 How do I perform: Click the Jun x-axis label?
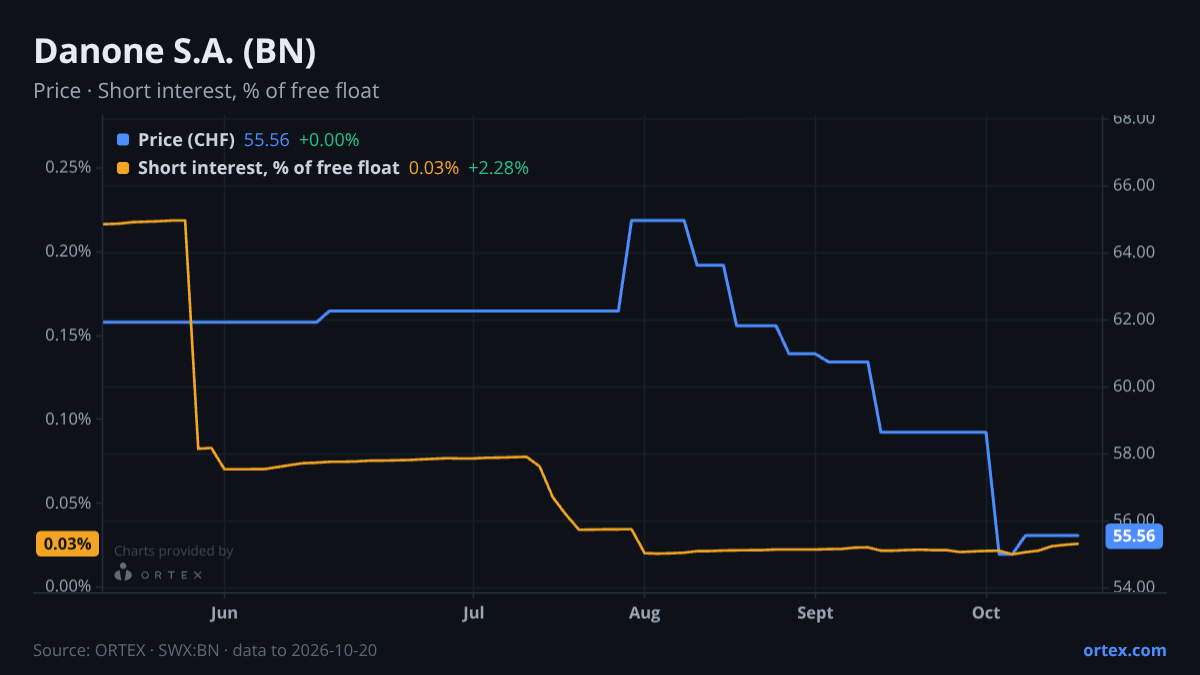[x=225, y=613]
